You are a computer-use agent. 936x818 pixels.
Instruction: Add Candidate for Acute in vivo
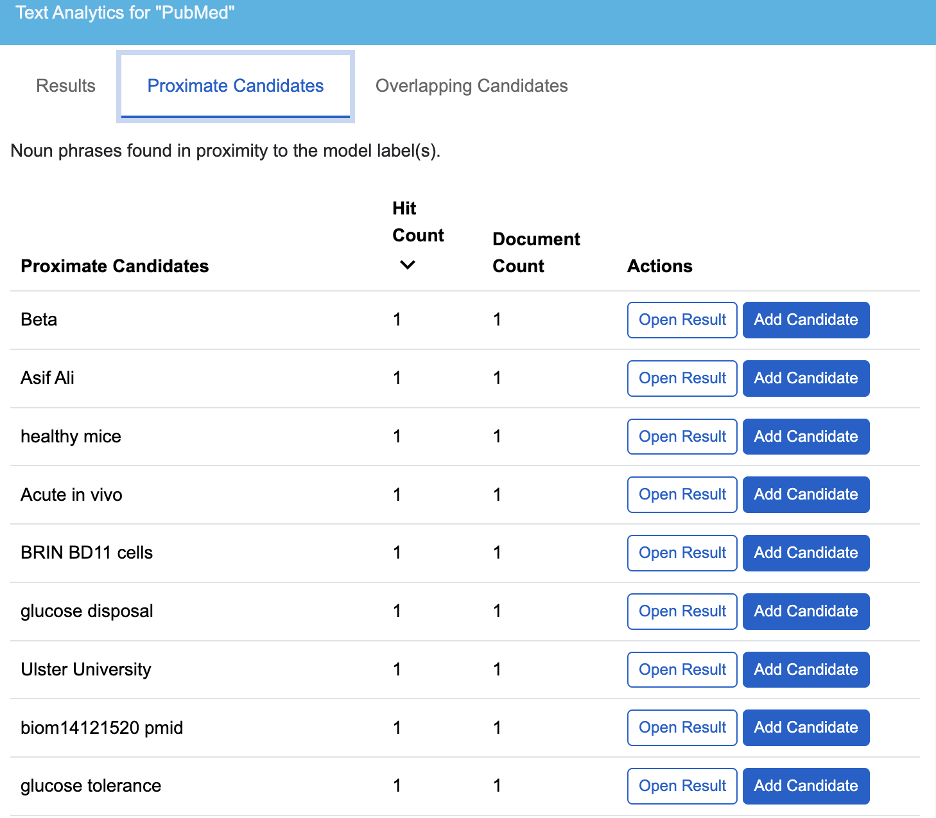point(806,494)
